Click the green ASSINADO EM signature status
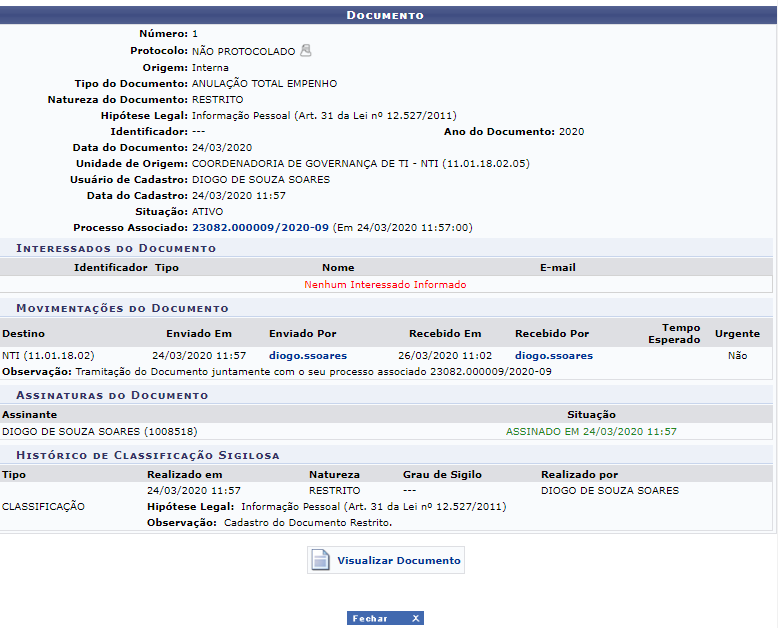Viewport: 778px width, 628px height. [x=591, y=432]
